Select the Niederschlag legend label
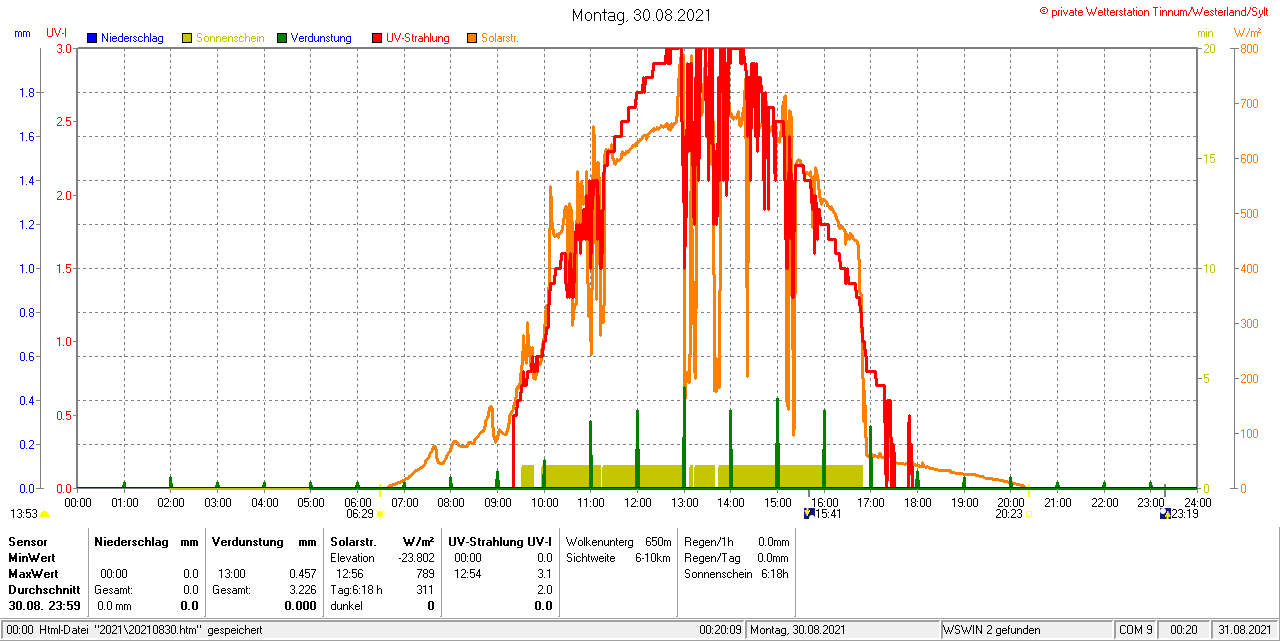The image size is (1280, 641). point(132,38)
